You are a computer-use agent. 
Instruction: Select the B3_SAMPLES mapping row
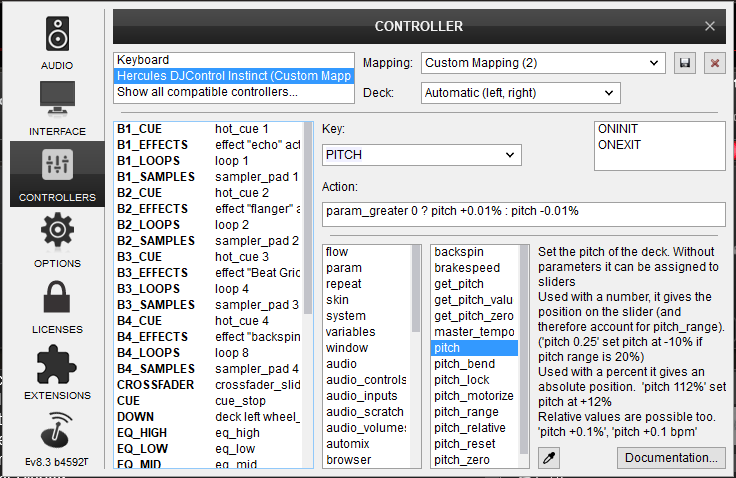pyautogui.click(x=209, y=305)
